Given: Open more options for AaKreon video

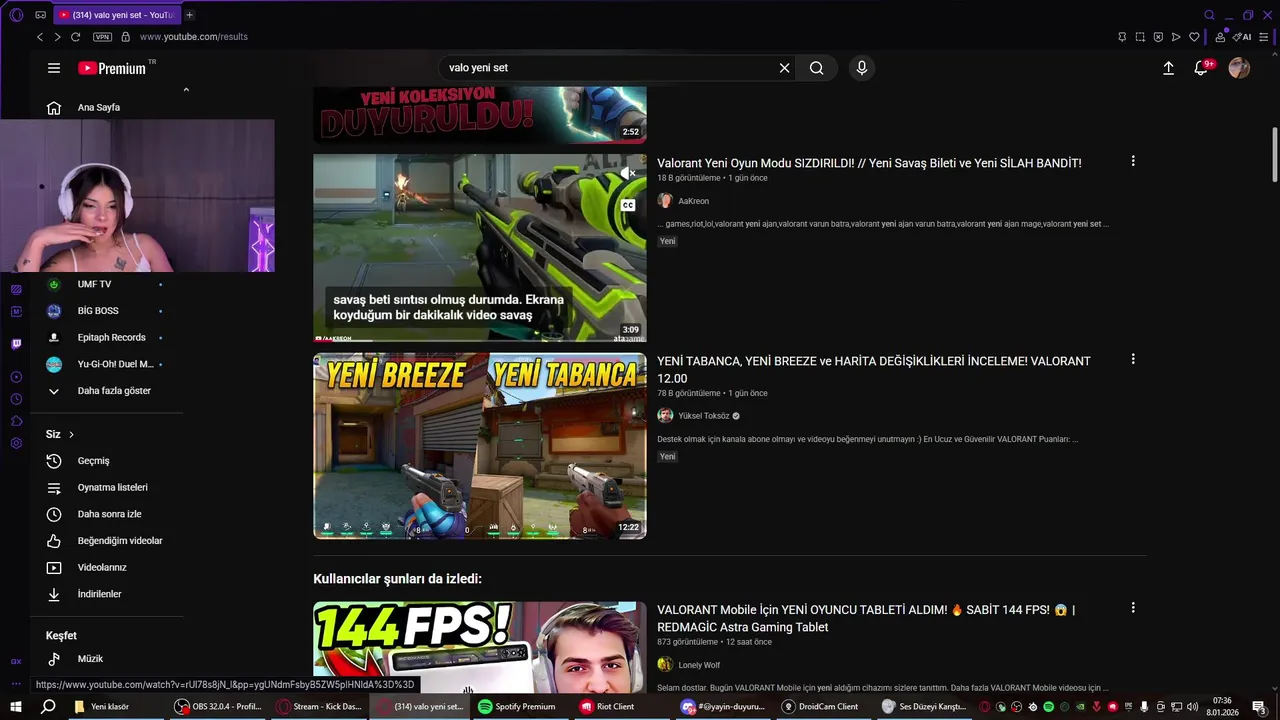Looking at the screenshot, I should [x=1133, y=161].
